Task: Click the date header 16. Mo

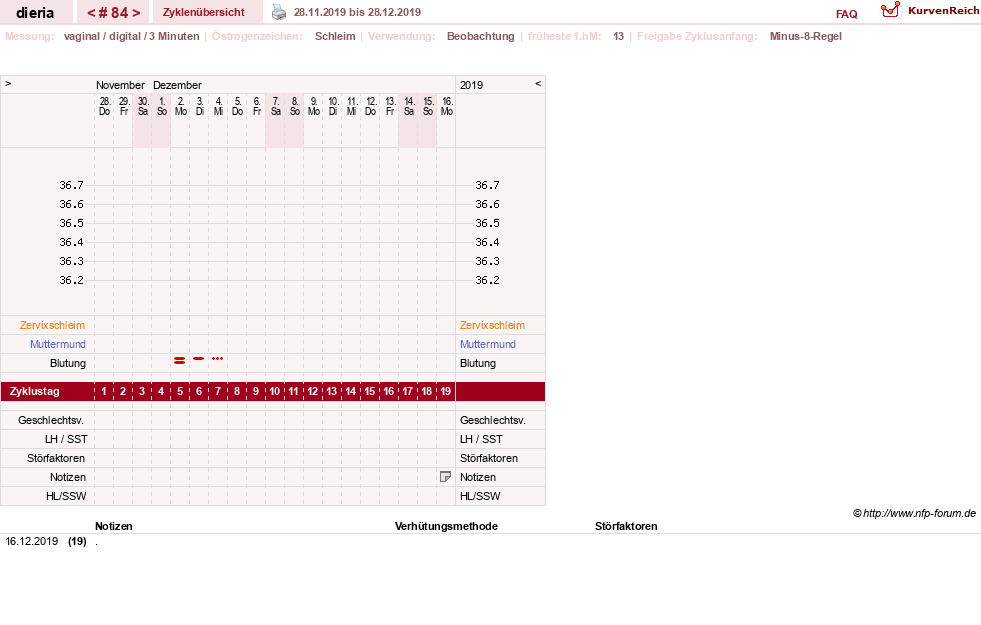Action: (x=447, y=106)
